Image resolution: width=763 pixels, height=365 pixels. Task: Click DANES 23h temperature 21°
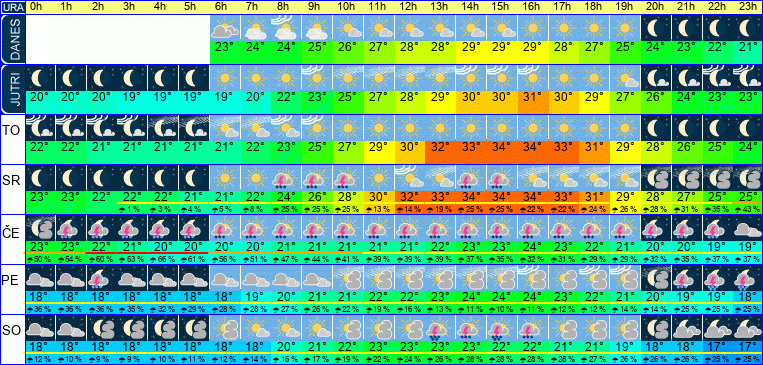point(749,48)
